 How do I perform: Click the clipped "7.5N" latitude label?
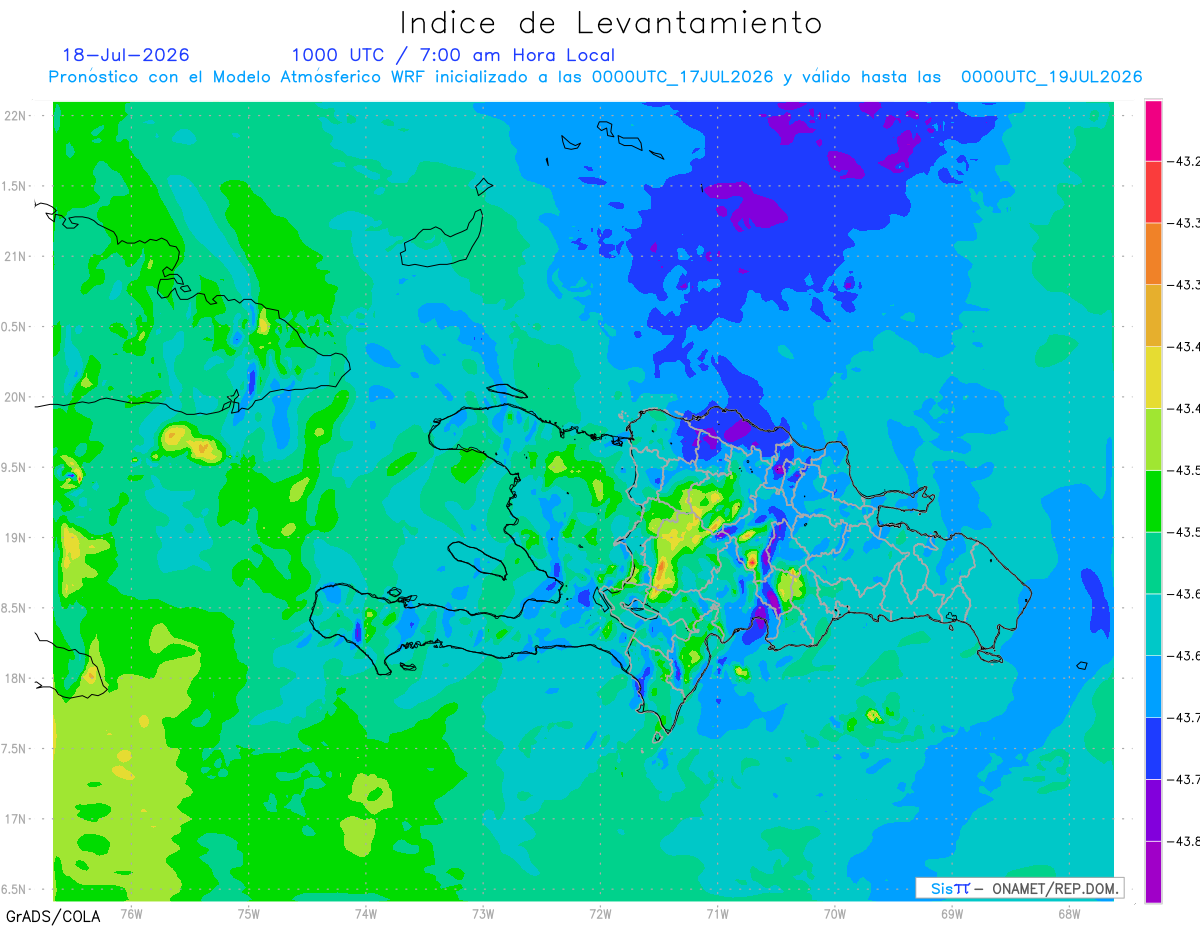15,749
